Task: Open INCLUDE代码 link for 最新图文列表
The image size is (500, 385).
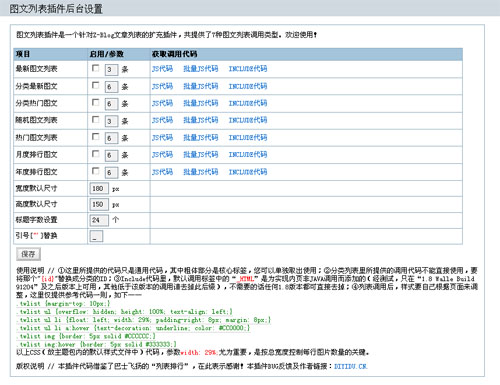Action: [x=248, y=69]
